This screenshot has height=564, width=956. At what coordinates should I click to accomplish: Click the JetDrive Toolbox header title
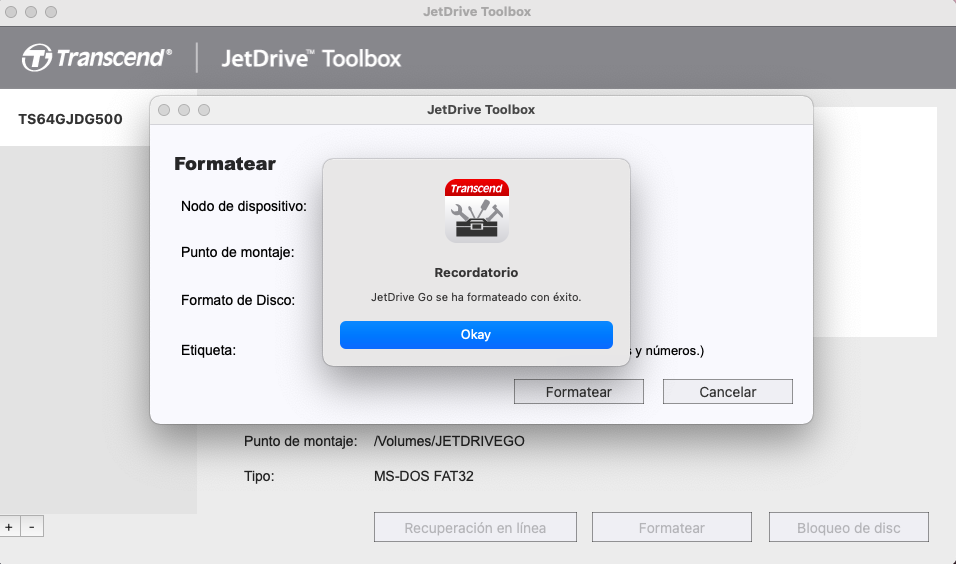311,59
